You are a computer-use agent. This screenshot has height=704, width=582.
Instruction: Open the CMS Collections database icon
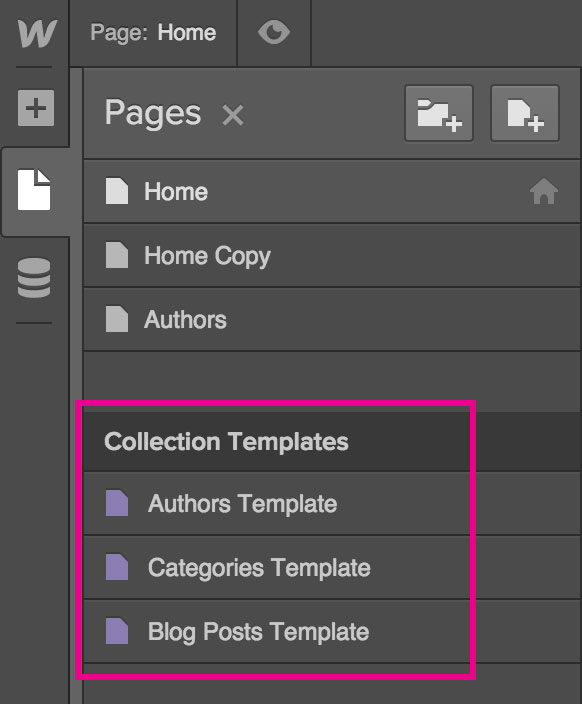(34, 278)
